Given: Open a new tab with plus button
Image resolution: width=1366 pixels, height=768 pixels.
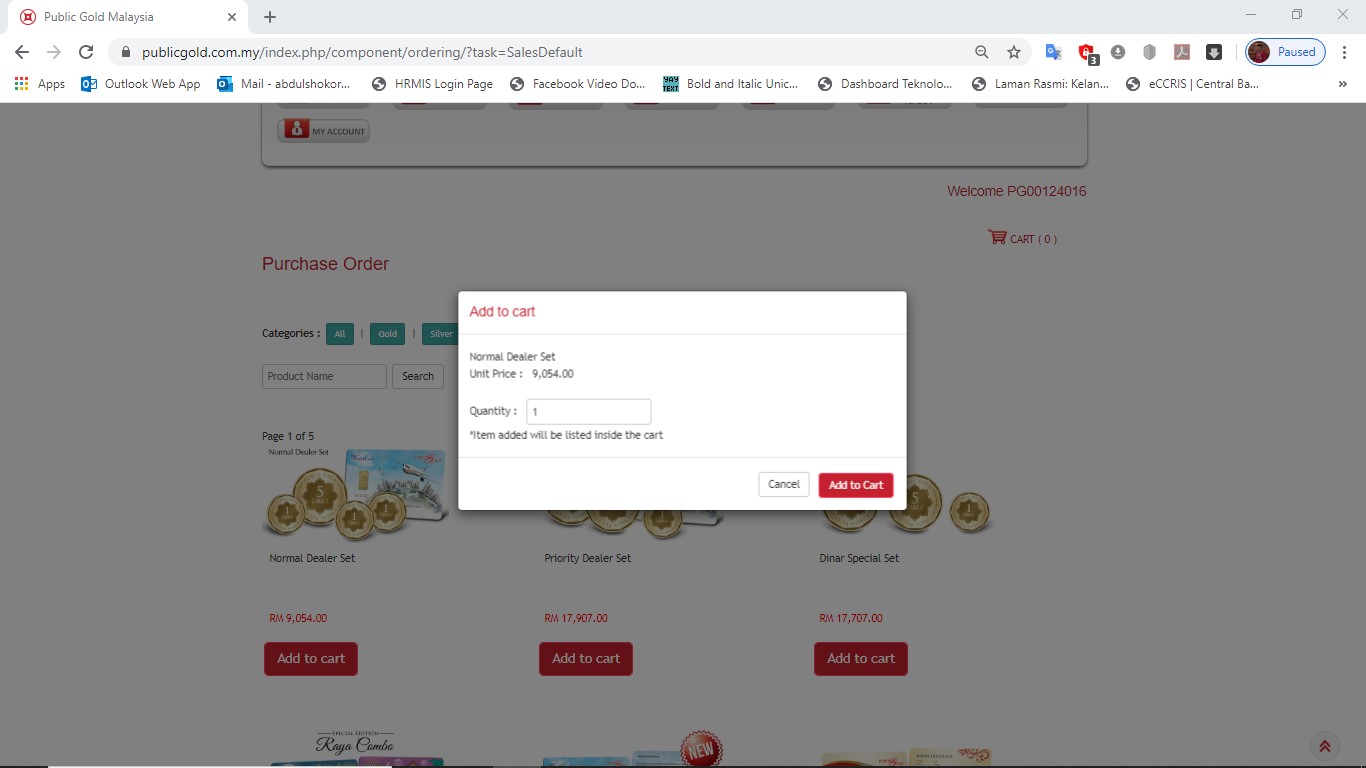Looking at the screenshot, I should click(270, 17).
